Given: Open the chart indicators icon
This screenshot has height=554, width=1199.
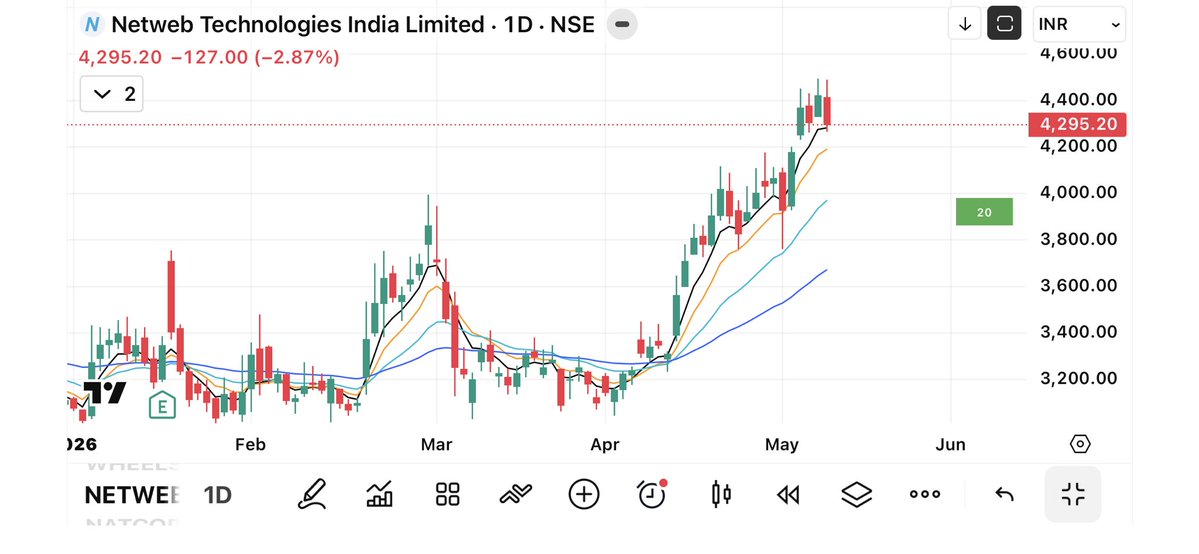Looking at the screenshot, I should [380, 494].
